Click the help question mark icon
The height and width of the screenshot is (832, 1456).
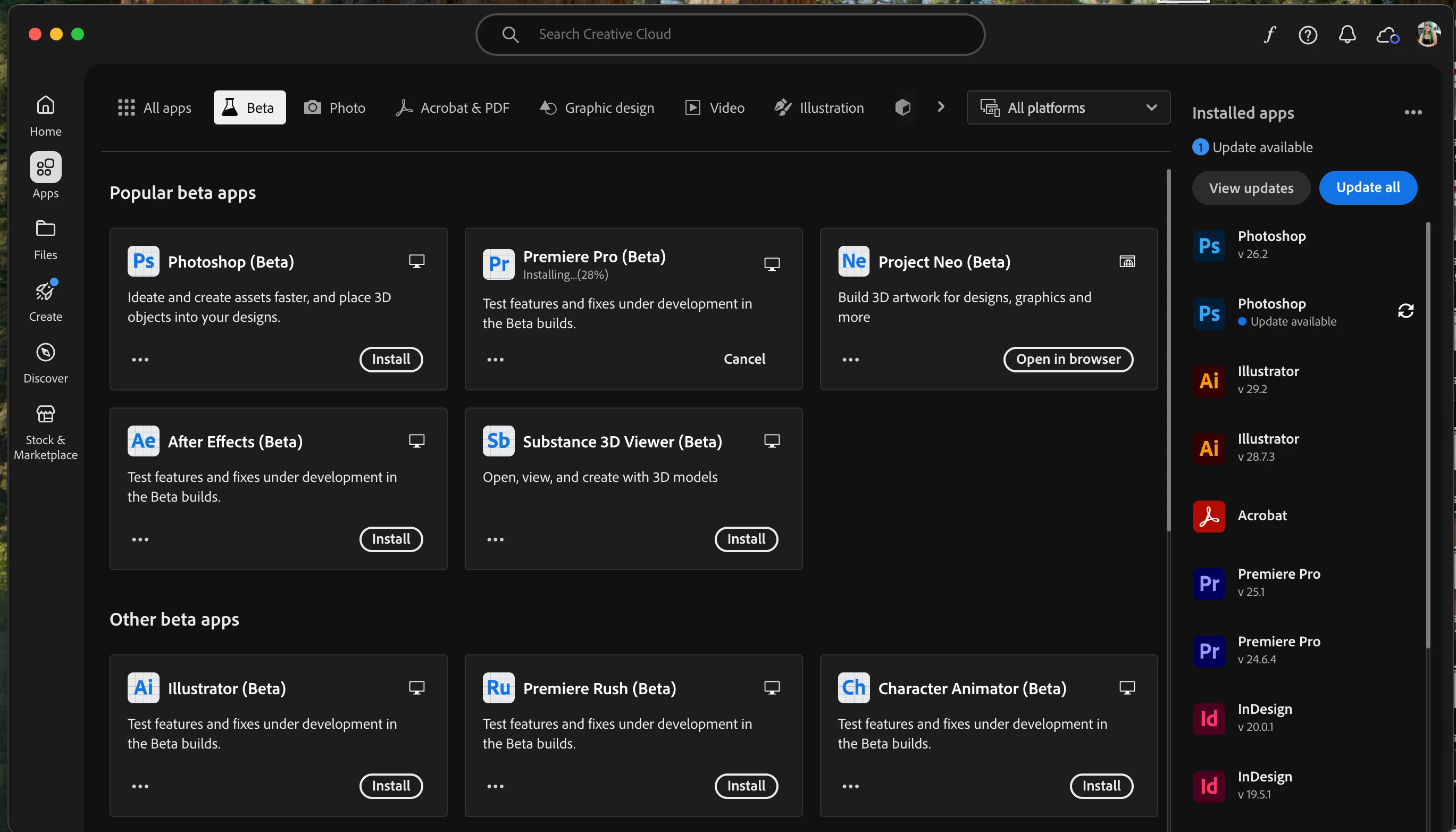click(x=1308, y=35)
